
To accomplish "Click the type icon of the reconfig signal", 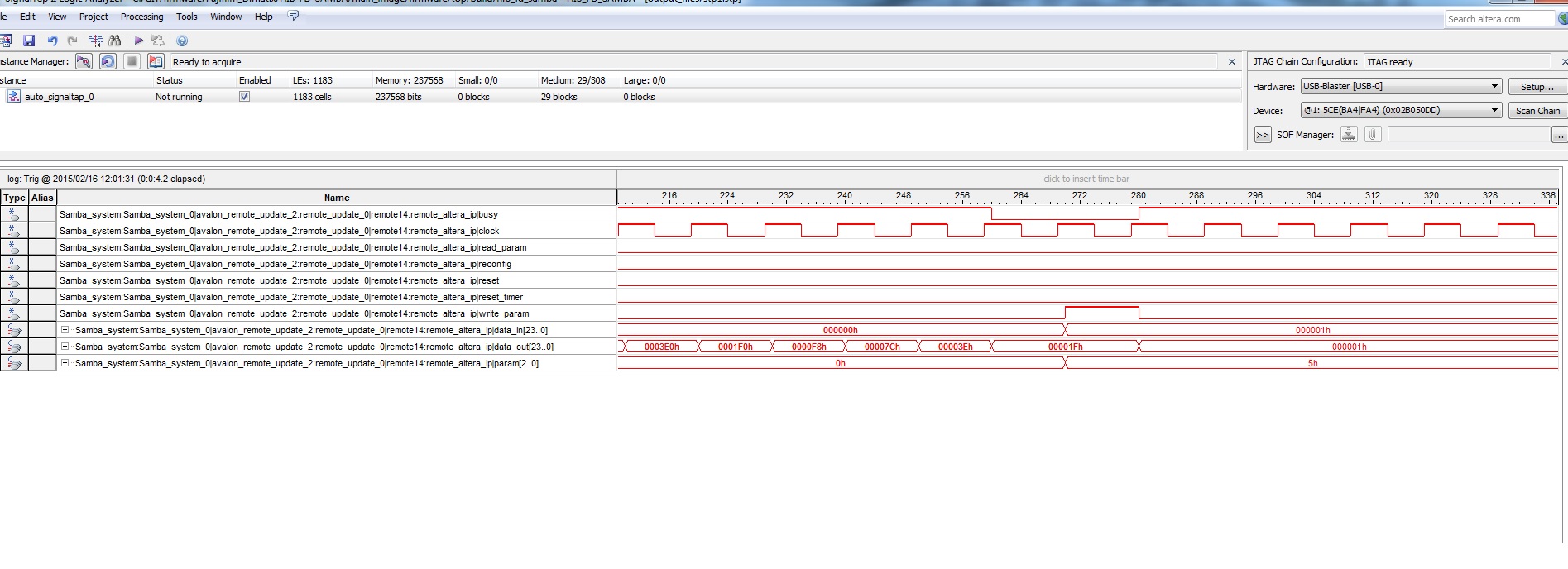I will coord(14,264).
